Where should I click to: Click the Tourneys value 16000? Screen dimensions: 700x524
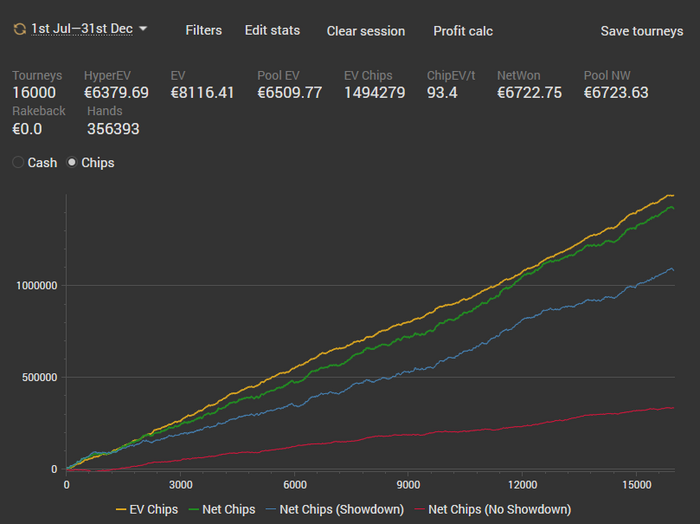point(34,93)
